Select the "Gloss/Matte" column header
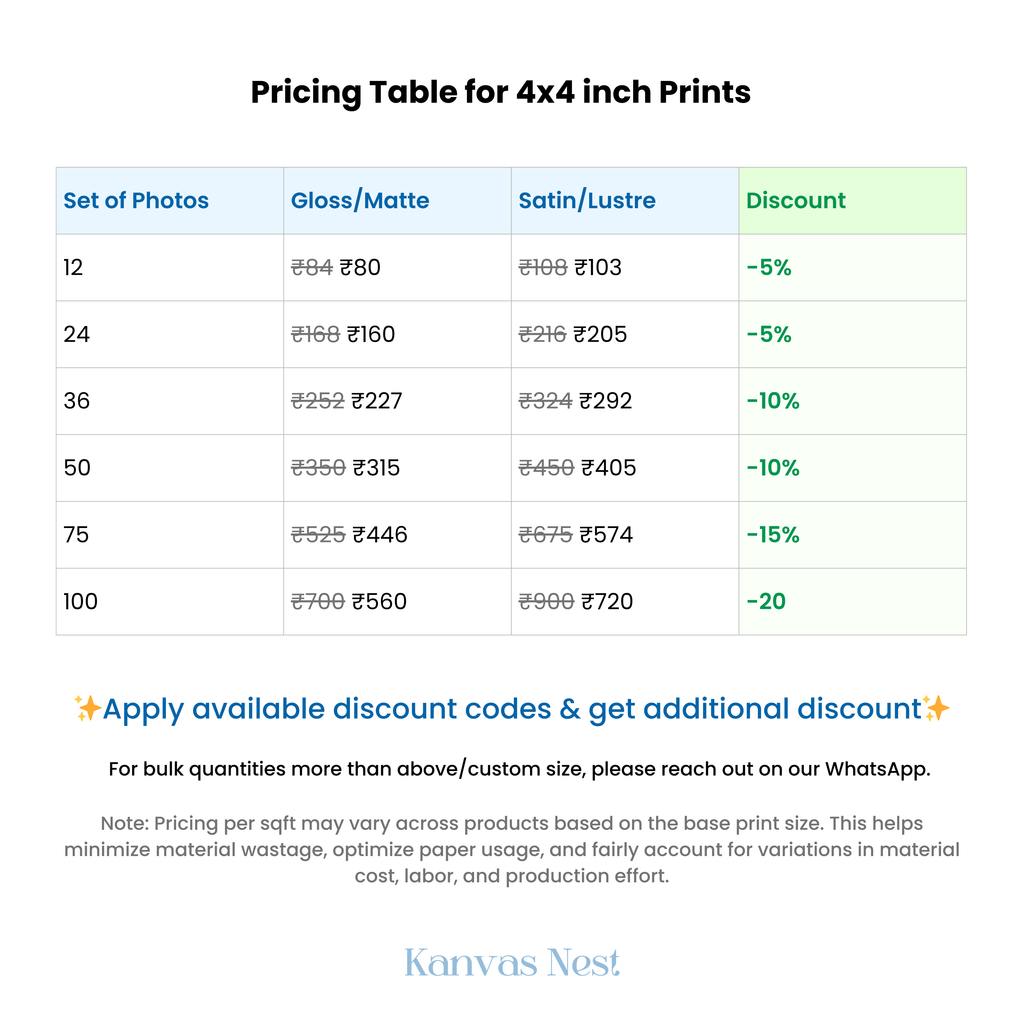Viewport: 1024px width, 1024px height. [360, 200]
